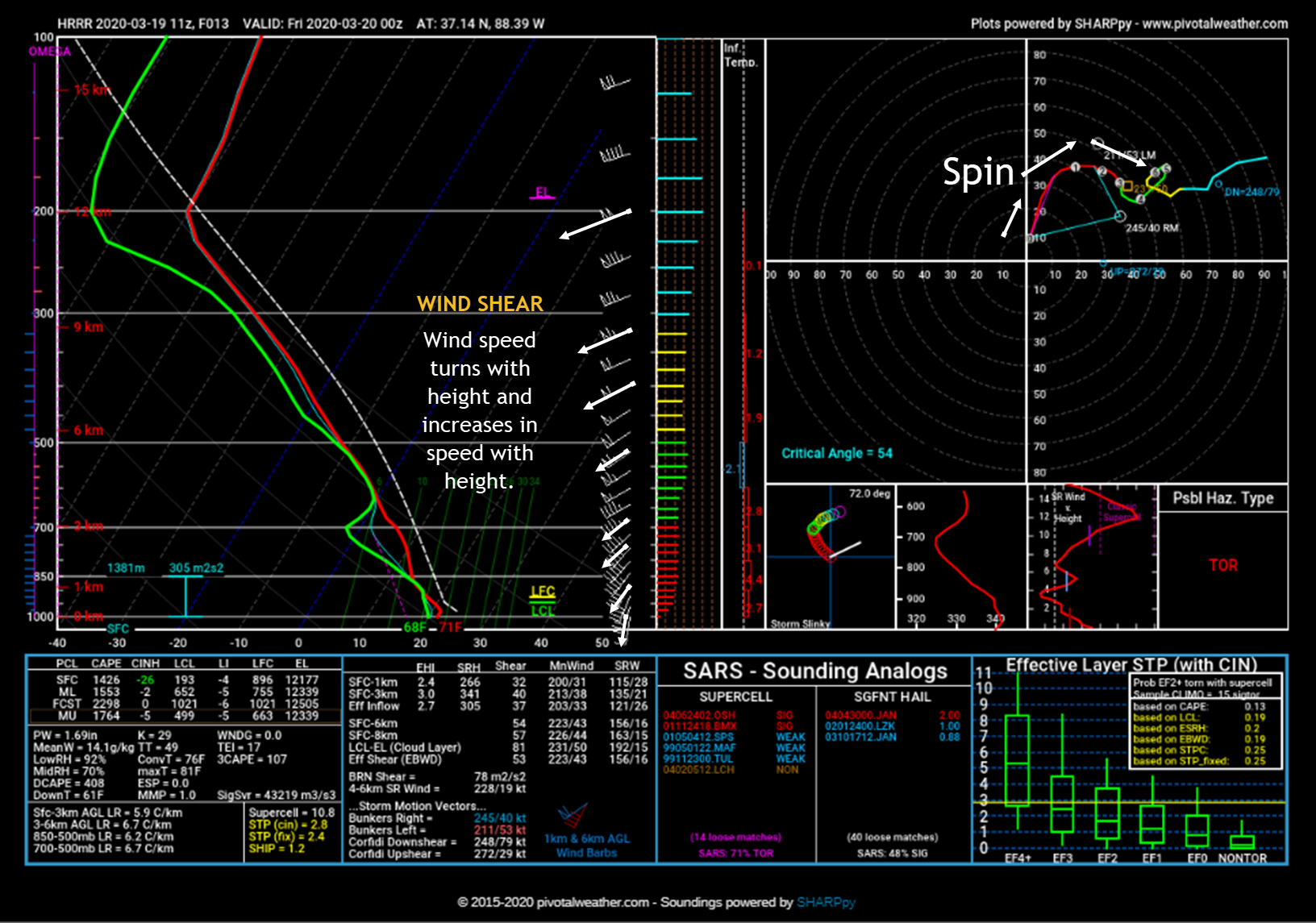Click the SUPERCELL column header
This screenshot has width=1316, height=923.
coord(735,696)
